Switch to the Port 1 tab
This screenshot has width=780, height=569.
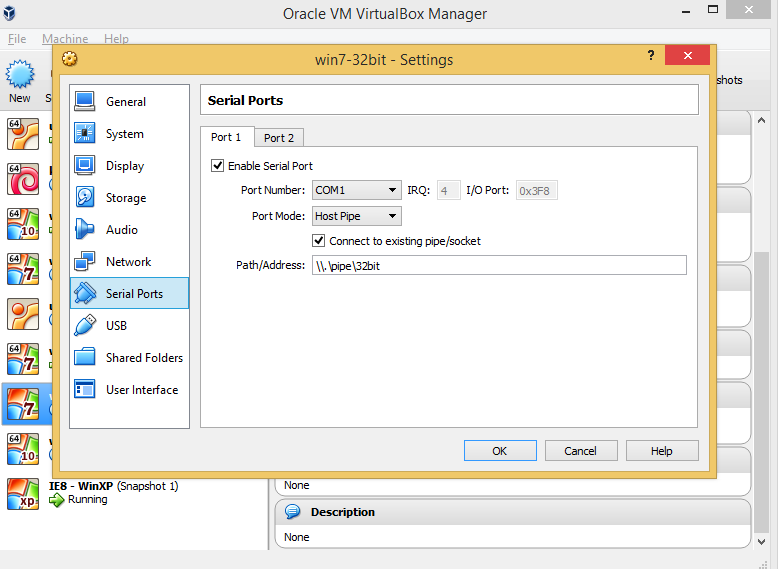coord(226,137)
